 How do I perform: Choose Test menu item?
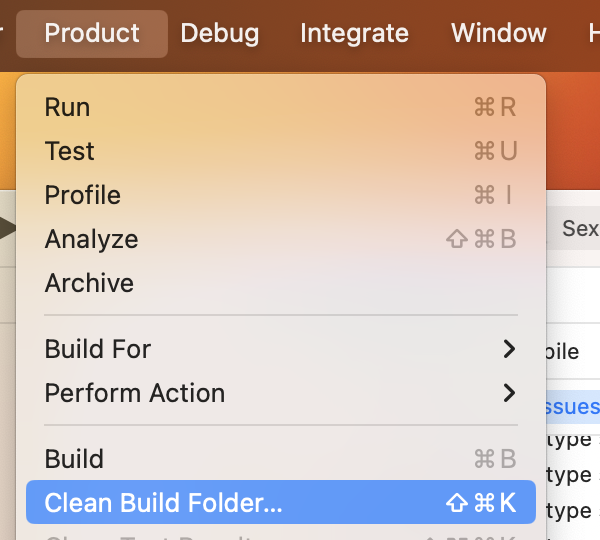click(280, 151)
